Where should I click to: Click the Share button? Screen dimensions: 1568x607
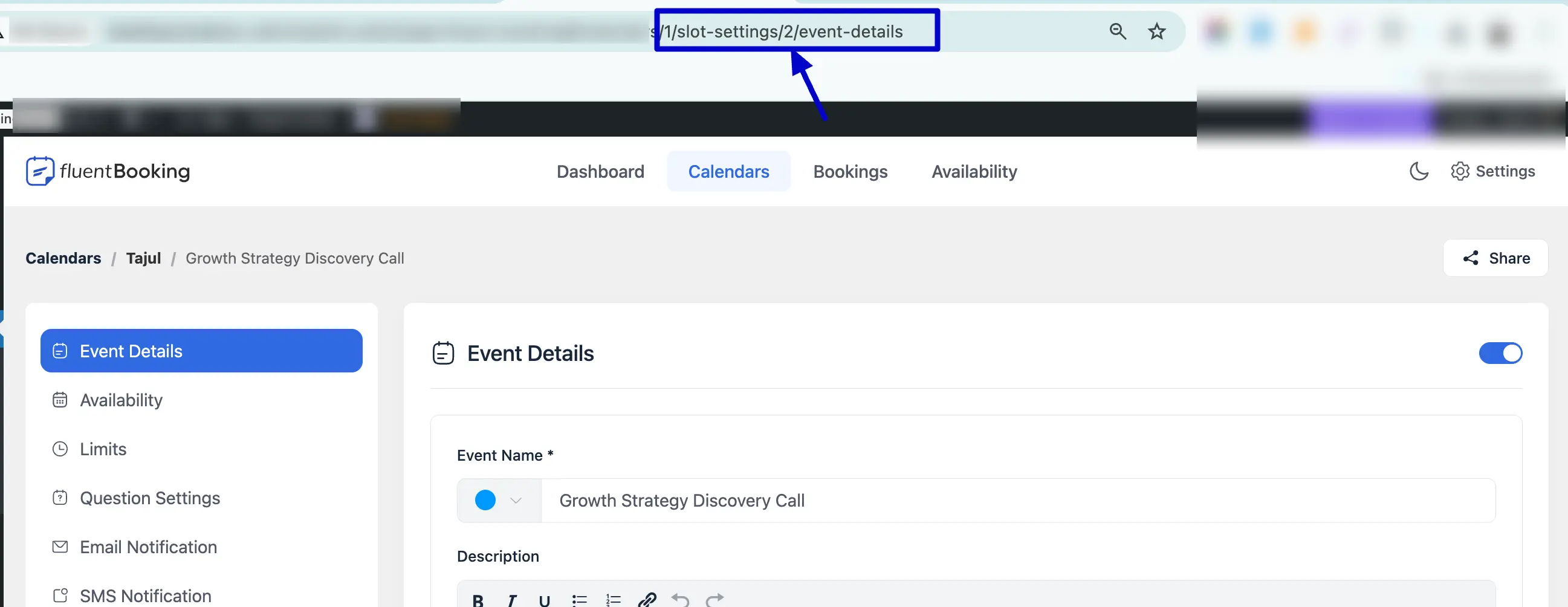tap(1495, 258)
